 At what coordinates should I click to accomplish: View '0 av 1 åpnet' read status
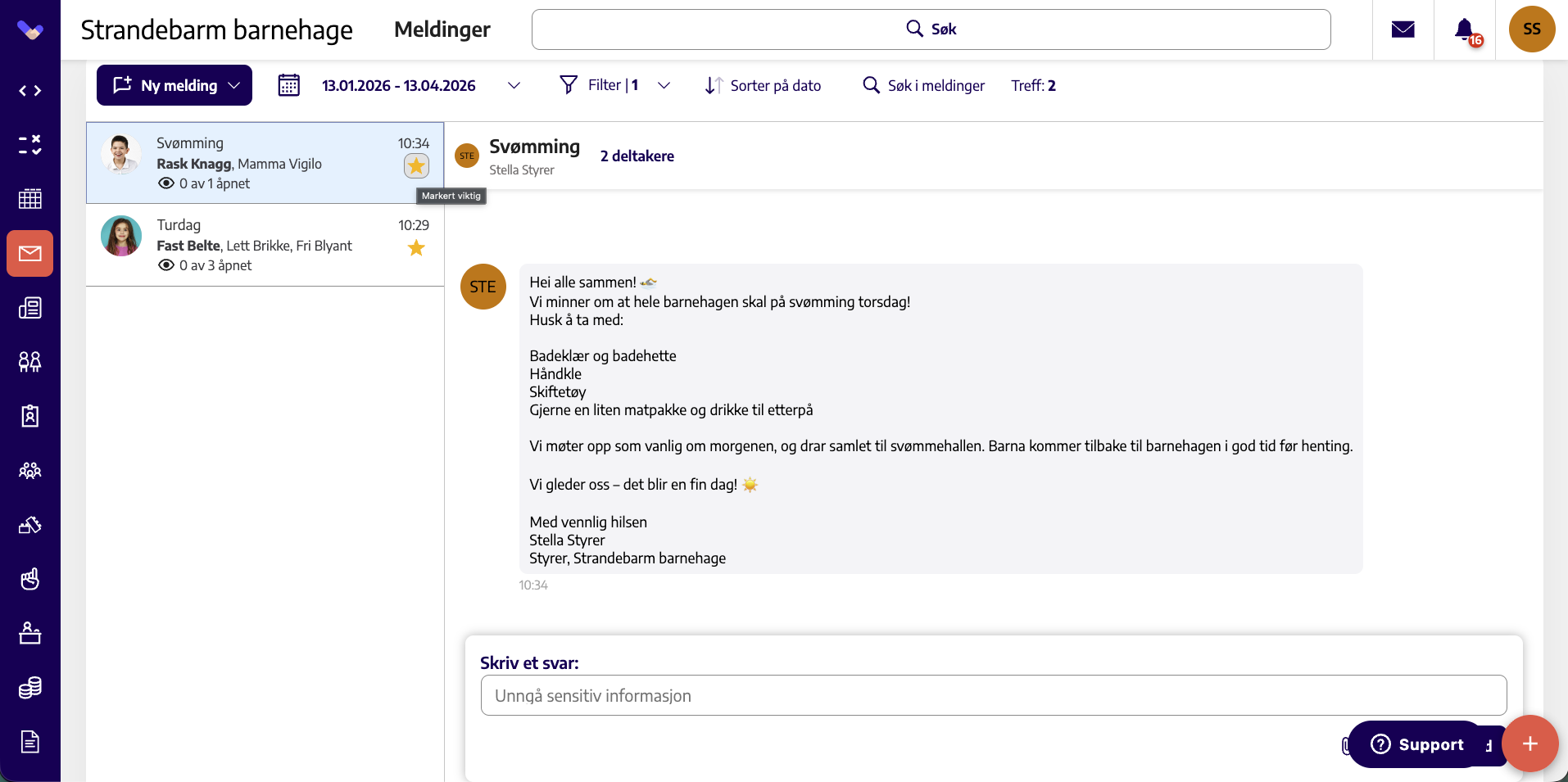pos(204,183)
